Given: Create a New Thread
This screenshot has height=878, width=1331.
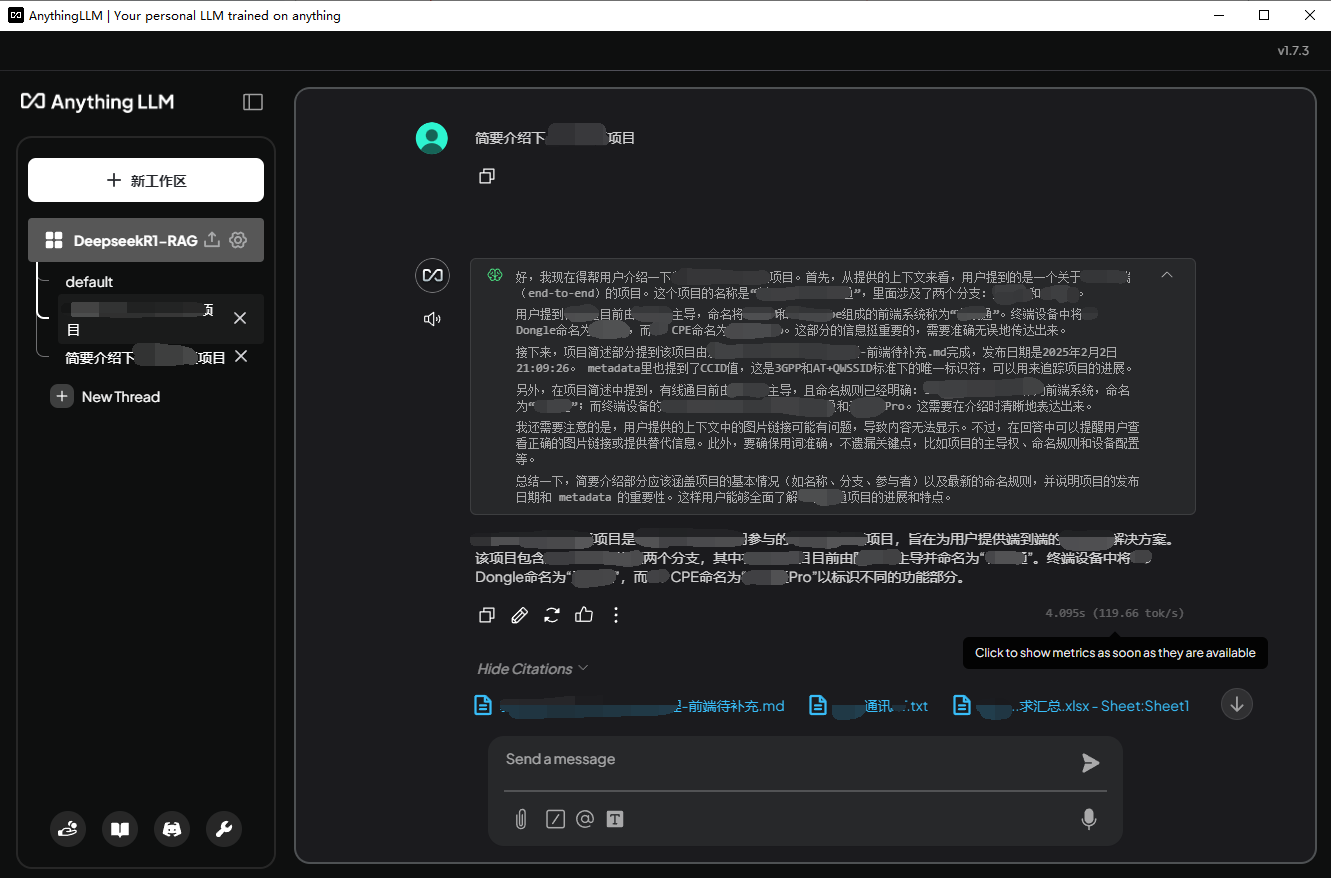Looking at the screenshot, I should point(105,397).
